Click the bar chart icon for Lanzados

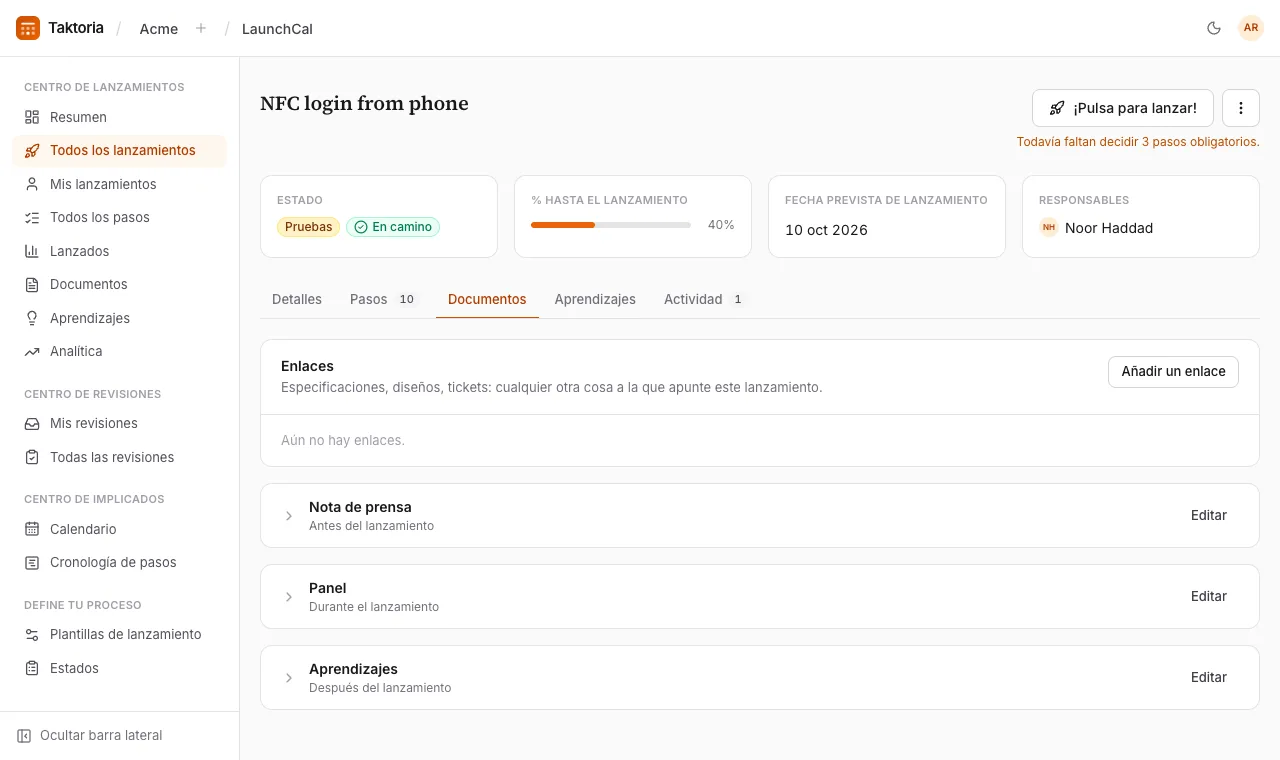click(32, 251)
